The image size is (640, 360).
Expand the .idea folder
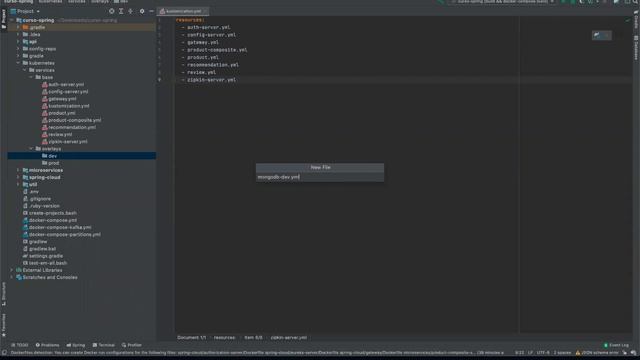[x=18, y=34]
